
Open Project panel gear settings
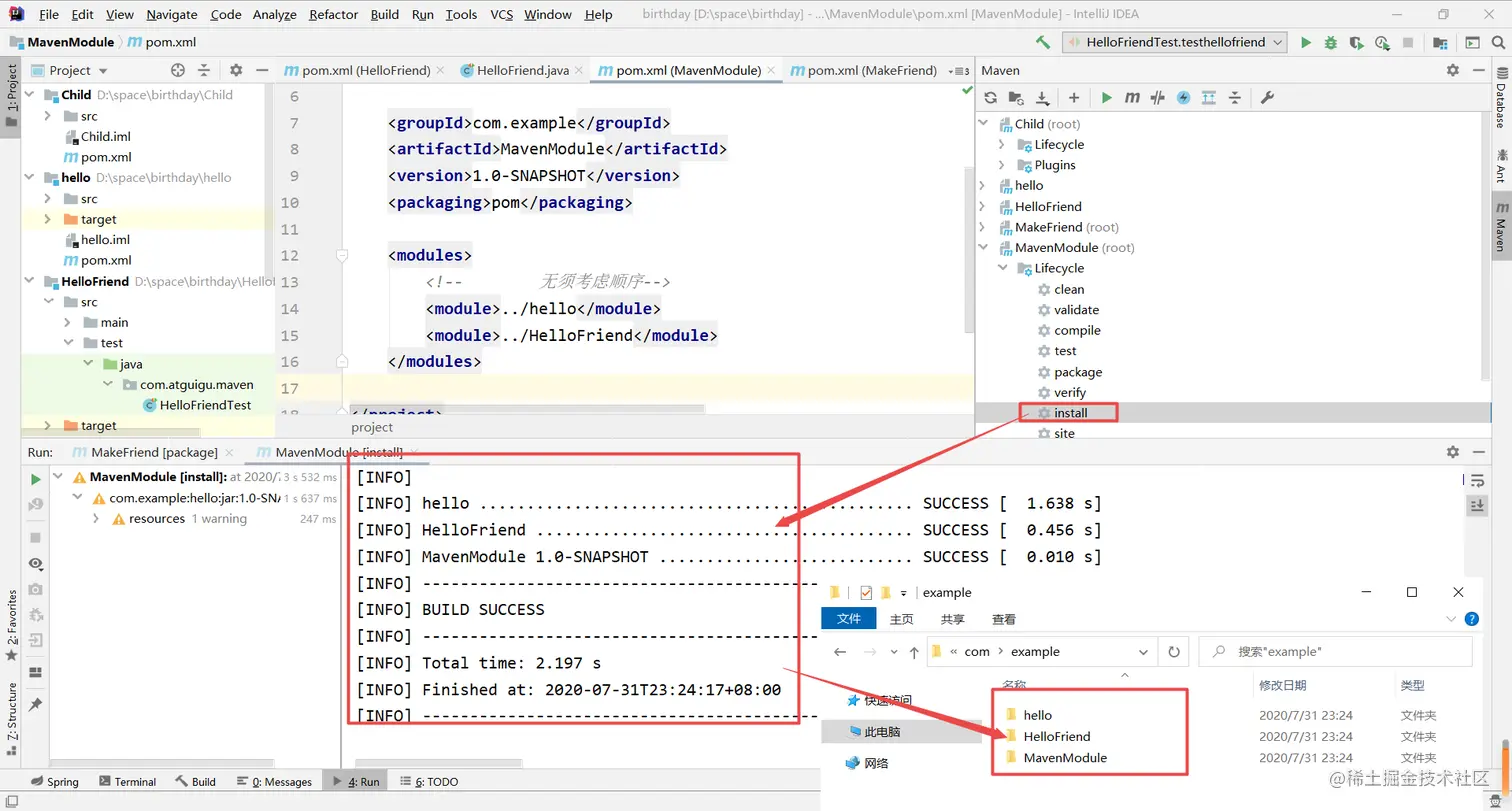click(x=236, y=70)
